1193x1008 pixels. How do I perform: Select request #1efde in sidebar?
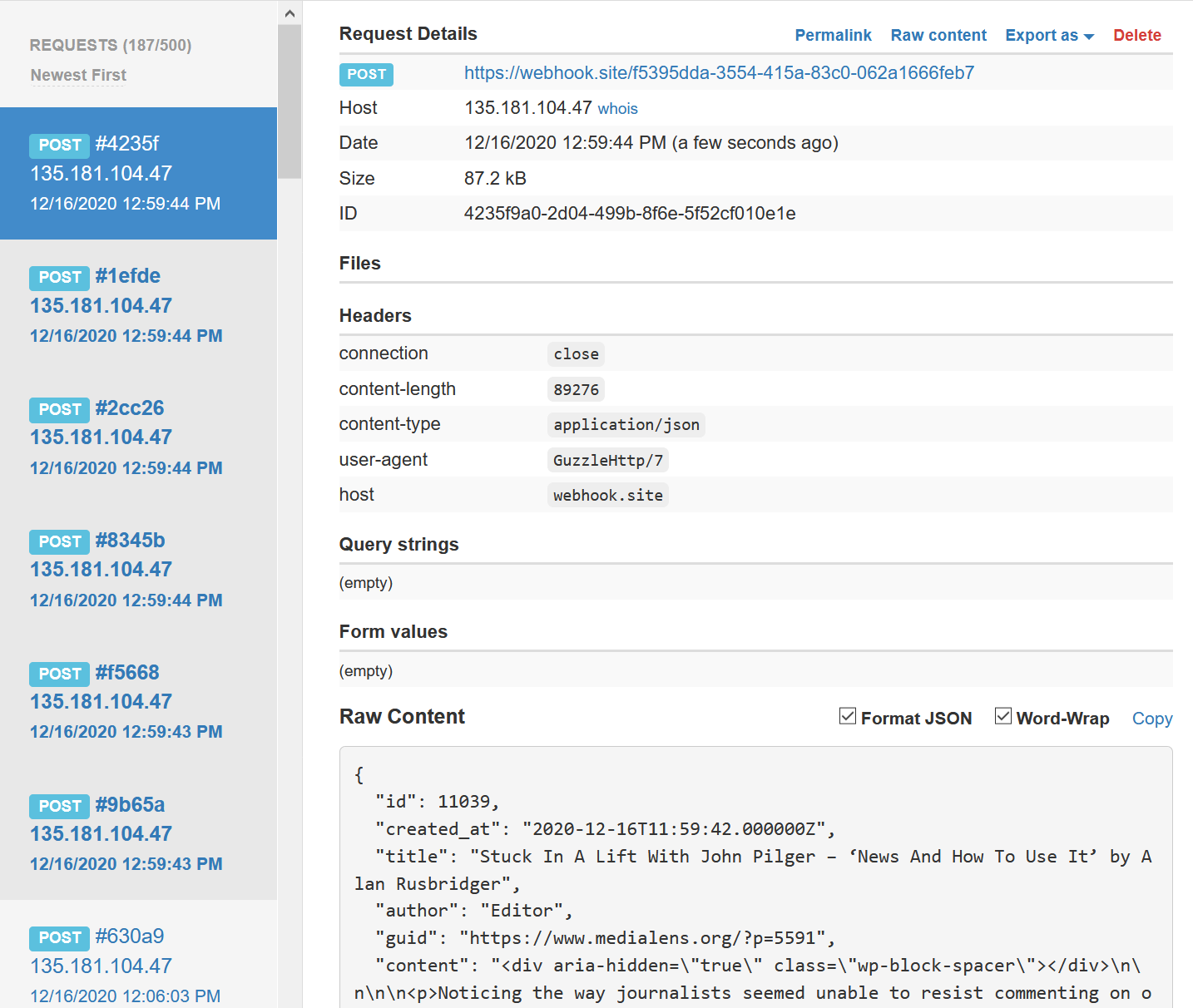click(138, 305)
